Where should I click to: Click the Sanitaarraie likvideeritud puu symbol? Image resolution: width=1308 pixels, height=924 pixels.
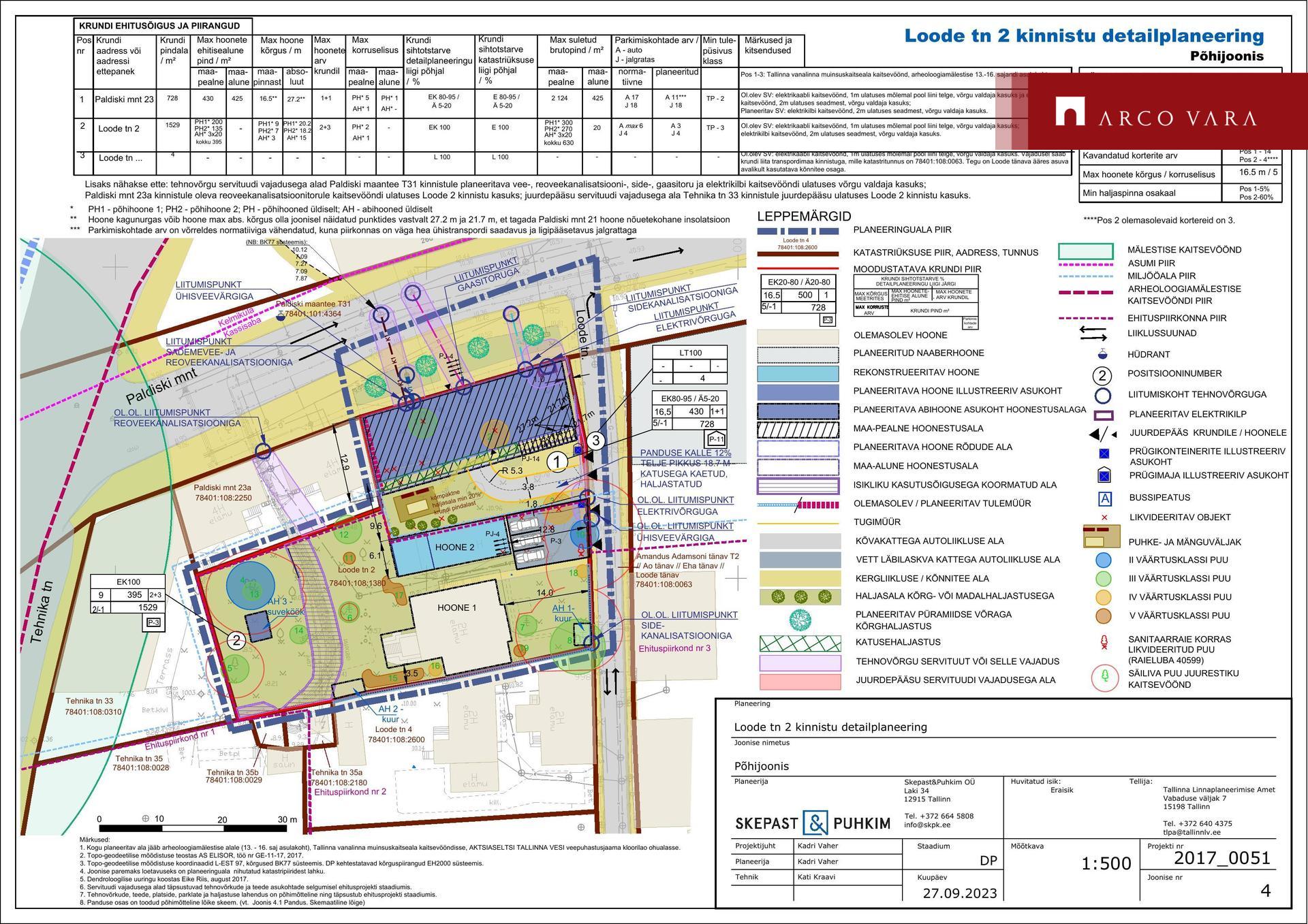(x=1104, y=642)
